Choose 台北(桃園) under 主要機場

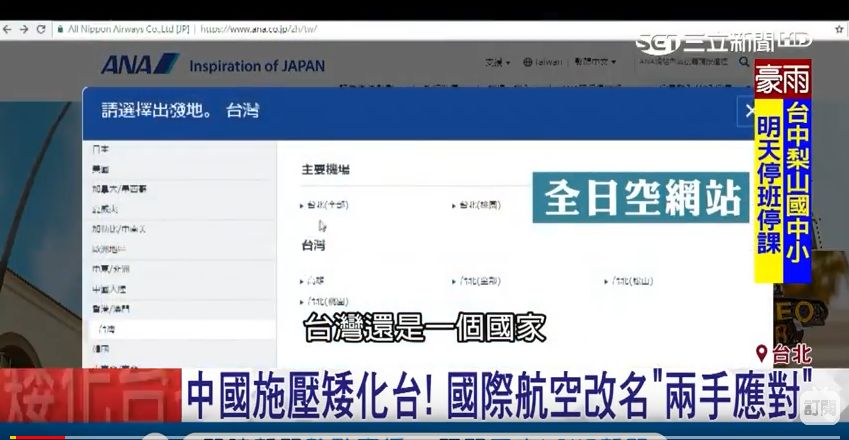point(477,205)
